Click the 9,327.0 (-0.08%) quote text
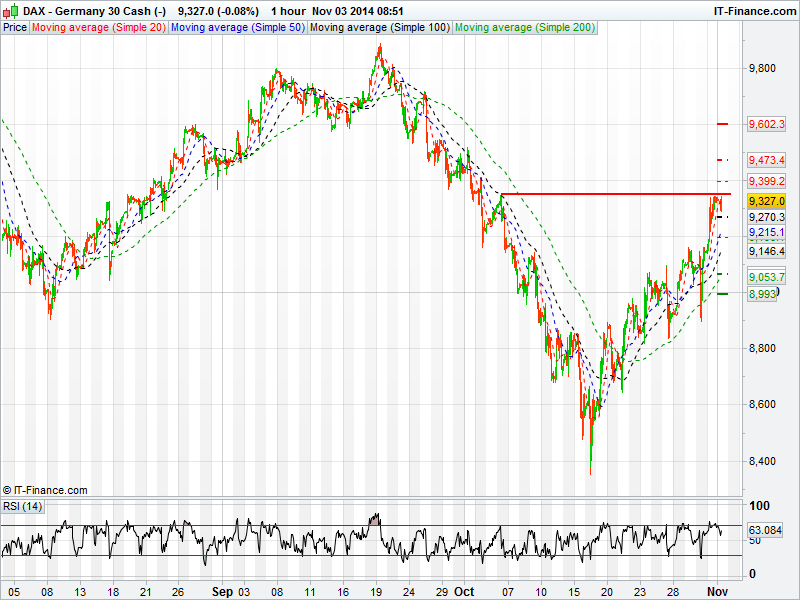This screenshot has height=600, width=800. (x=218, y=11)
